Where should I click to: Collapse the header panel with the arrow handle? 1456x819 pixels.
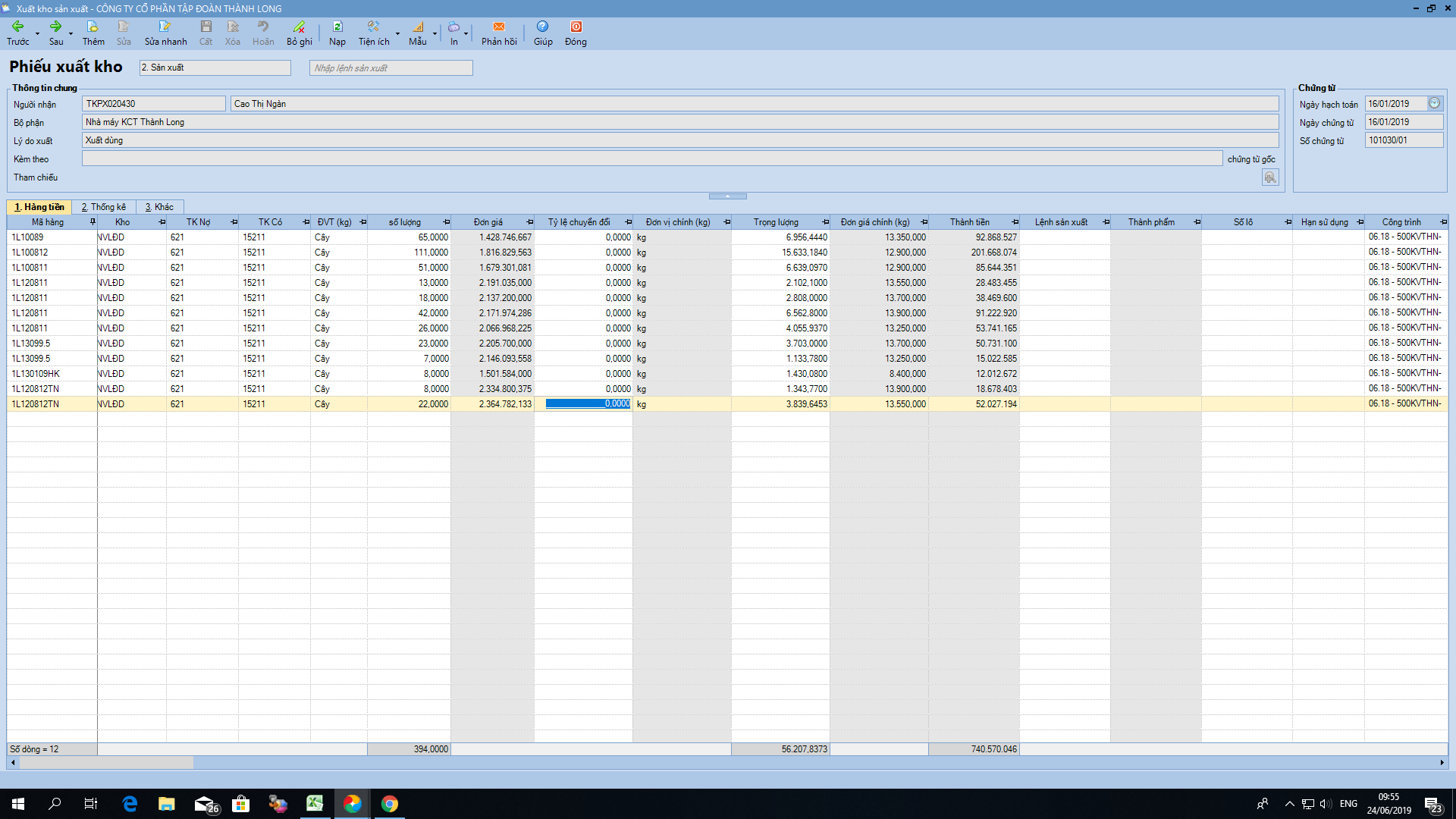click(727, 196)
